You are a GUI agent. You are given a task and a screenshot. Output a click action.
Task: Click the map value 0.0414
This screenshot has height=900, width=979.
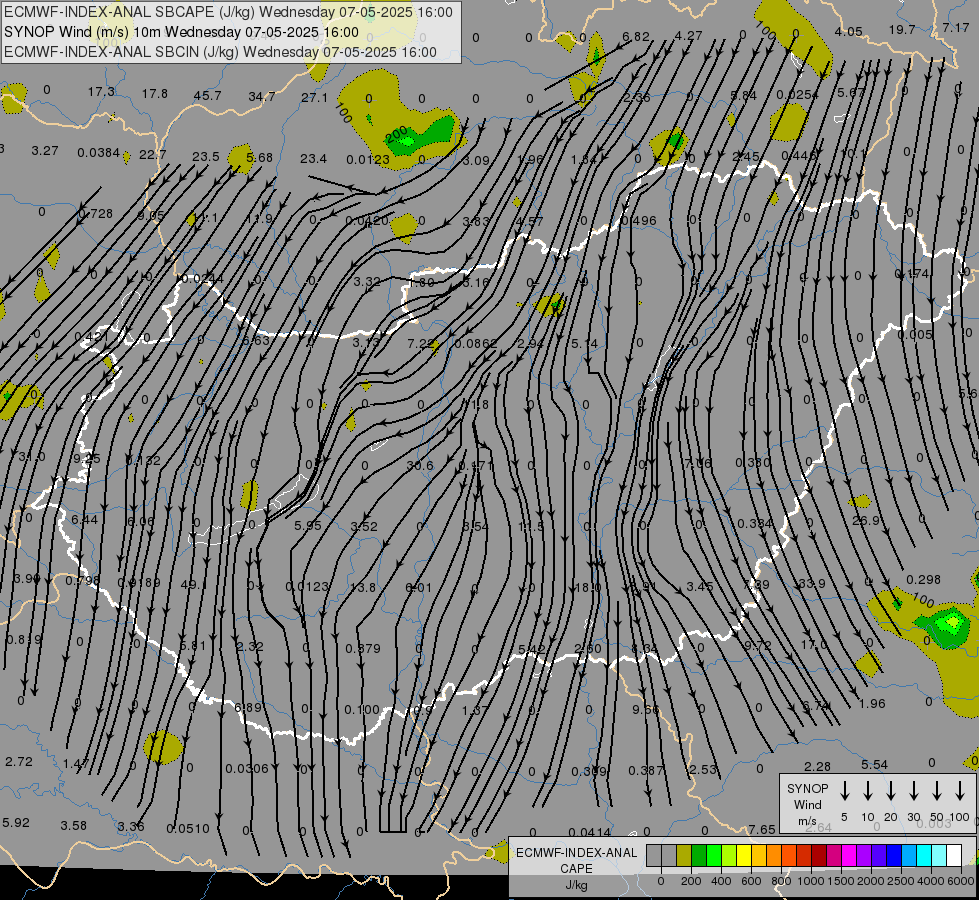click(590, 832)
